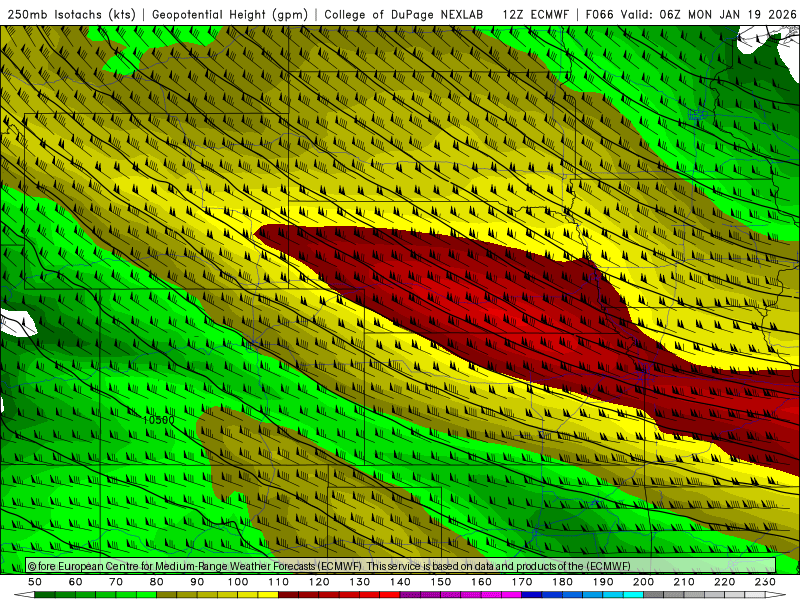Click the '230' colorbar scale label
Image resolution: width=800 pixels, height=600 pixels.
tap(765, 582)
